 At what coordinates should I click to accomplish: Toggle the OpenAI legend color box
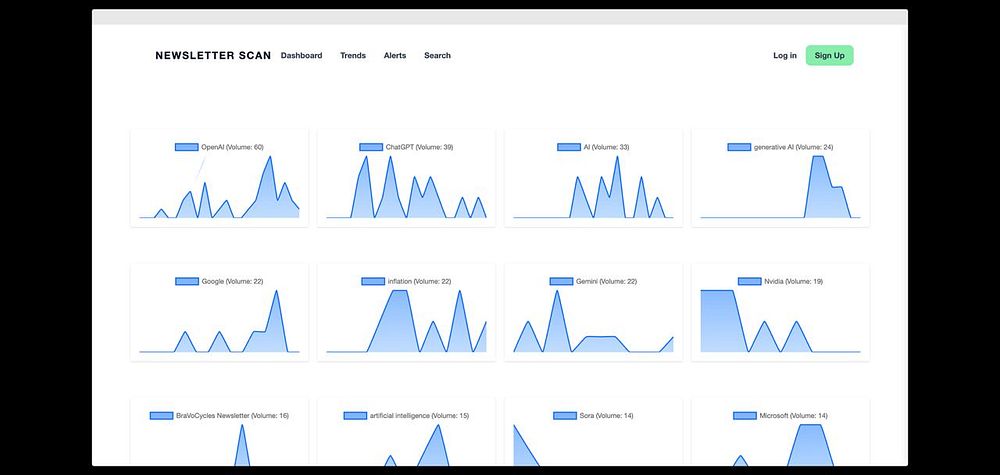pos(187,147)
